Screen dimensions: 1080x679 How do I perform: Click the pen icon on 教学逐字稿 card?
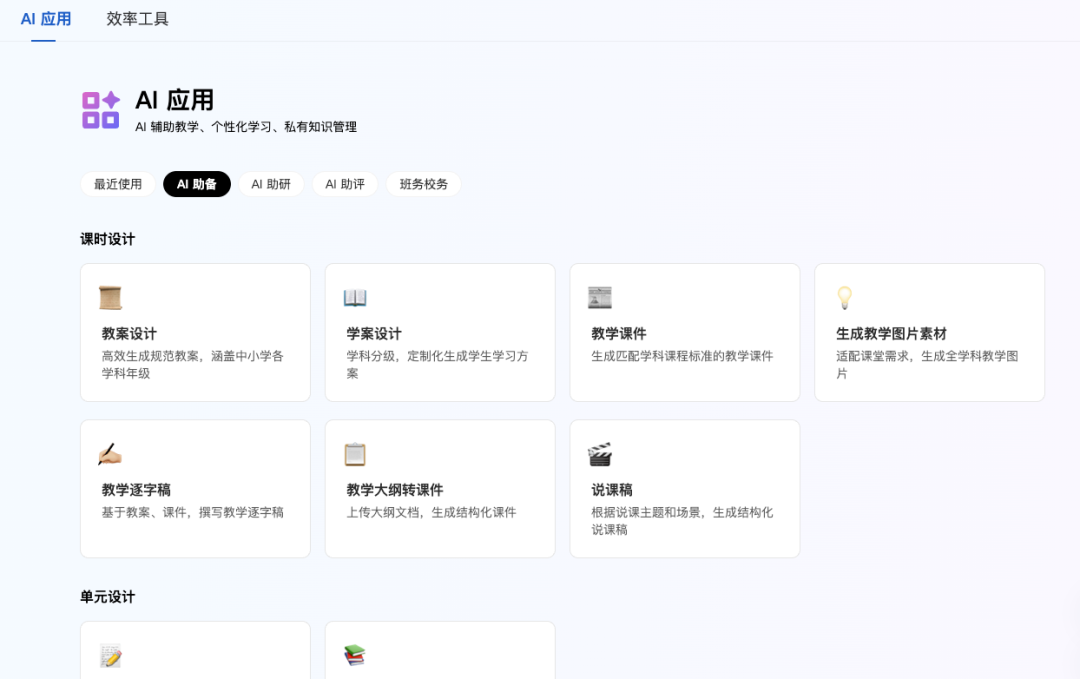[110, 453]
